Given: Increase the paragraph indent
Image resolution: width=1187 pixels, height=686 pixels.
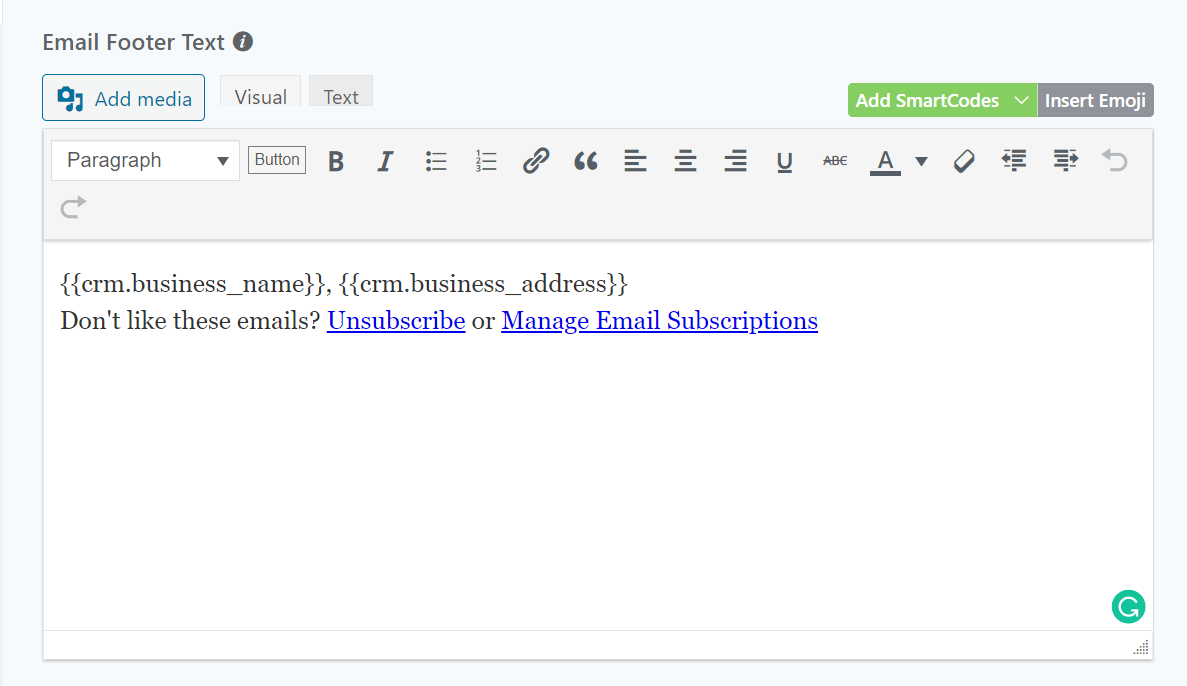Looking at the screenshot, I should (1065, 160).
